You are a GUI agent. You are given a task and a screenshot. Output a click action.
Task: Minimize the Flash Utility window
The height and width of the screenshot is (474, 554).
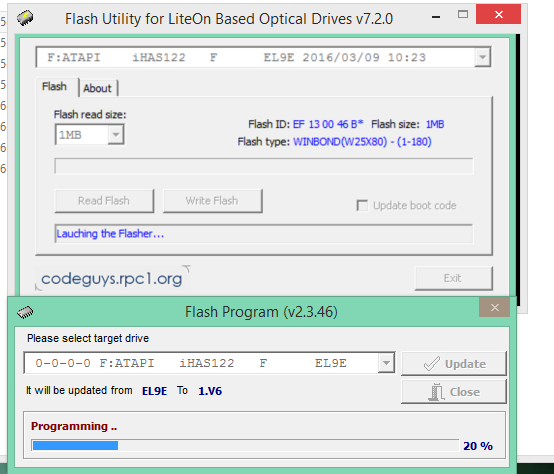point(436,17)
